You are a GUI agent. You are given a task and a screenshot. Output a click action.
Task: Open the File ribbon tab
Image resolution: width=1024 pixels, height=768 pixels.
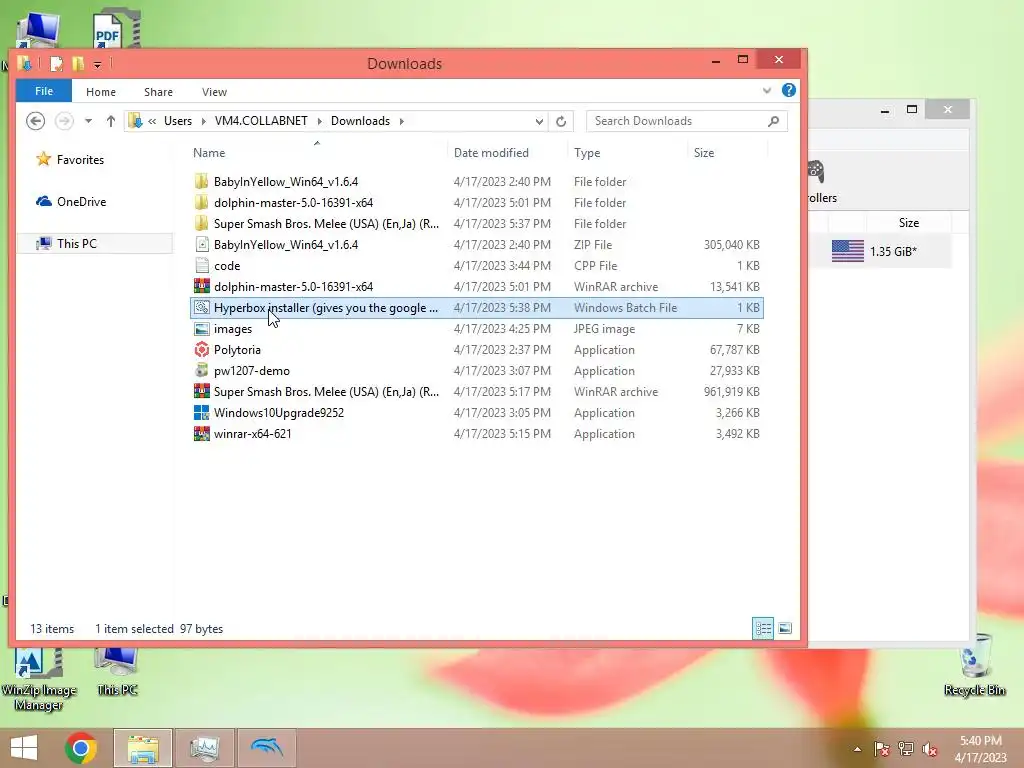(x=44, y=91)
